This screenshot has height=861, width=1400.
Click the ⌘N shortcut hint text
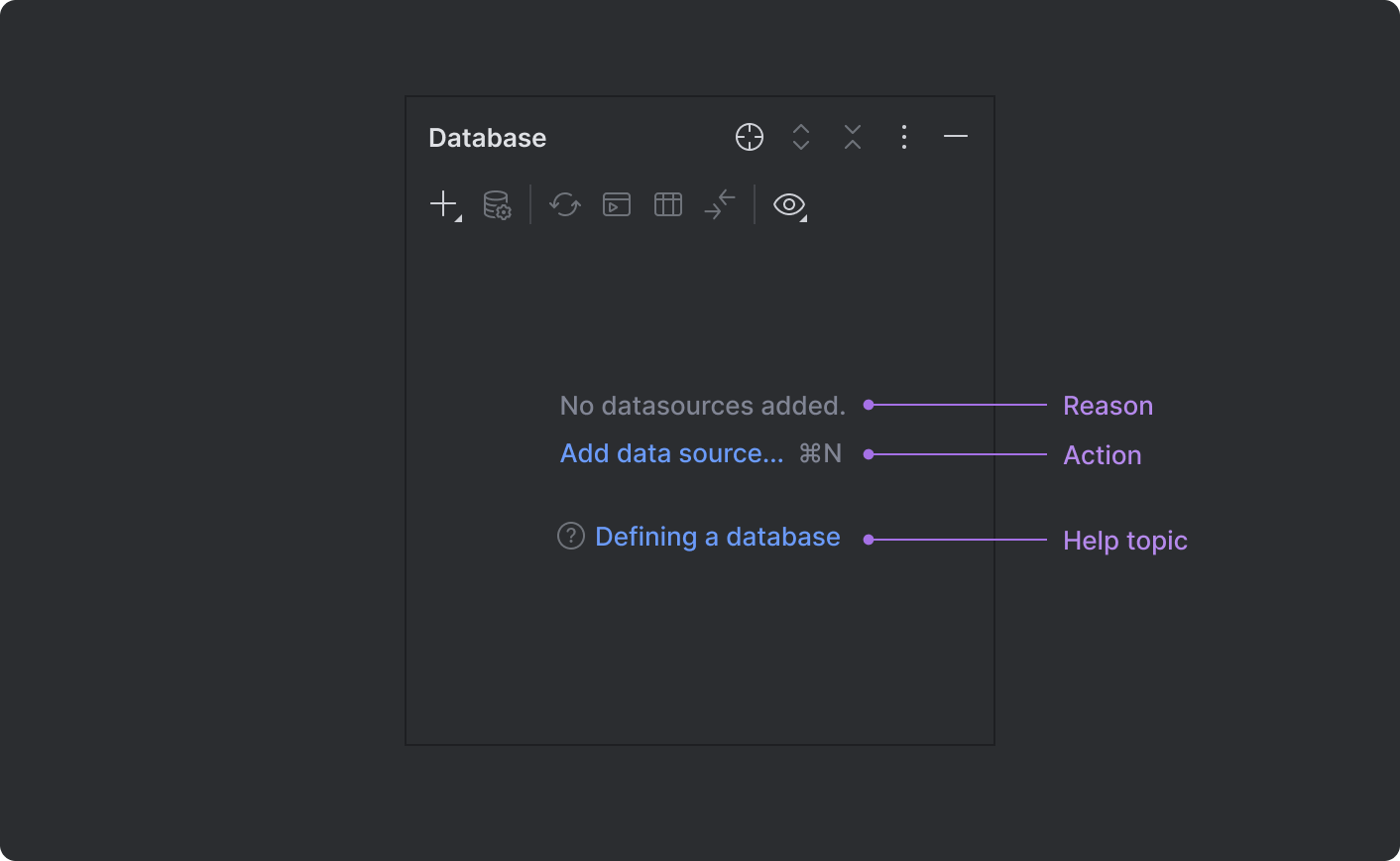click(x=820, y=453)
